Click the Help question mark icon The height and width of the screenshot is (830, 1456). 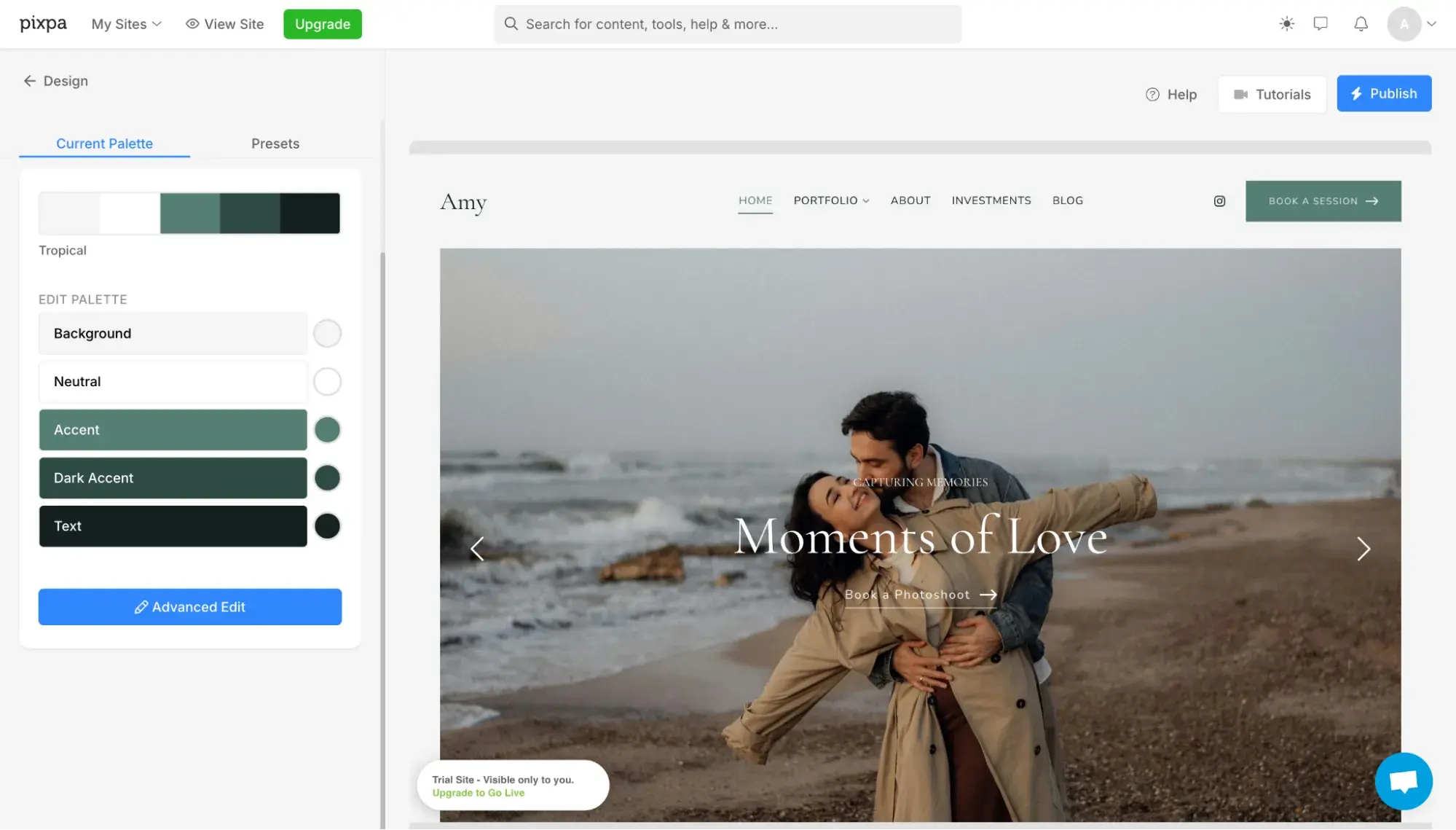pos(1152,94)
